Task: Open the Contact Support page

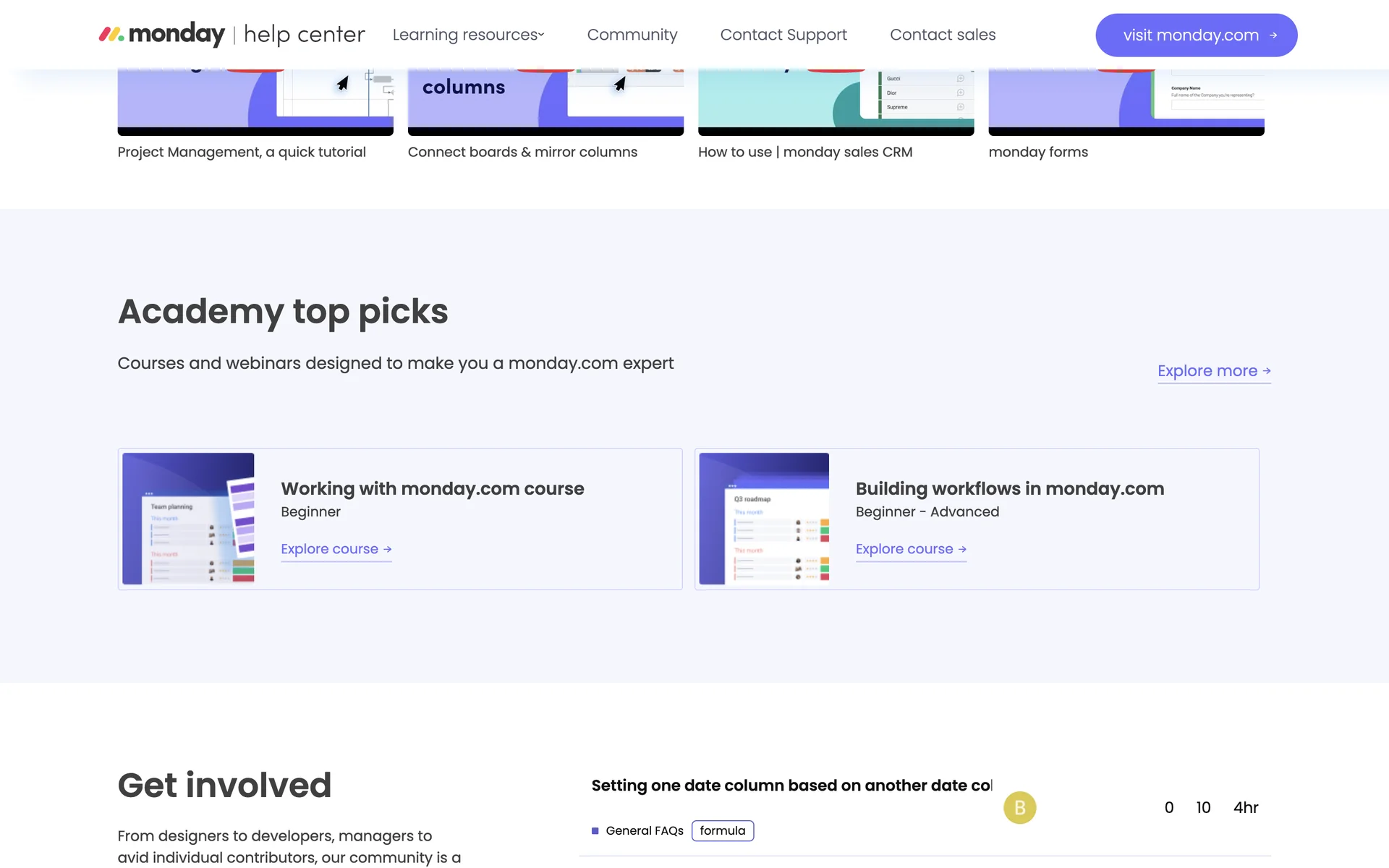Action: point(783,35)
